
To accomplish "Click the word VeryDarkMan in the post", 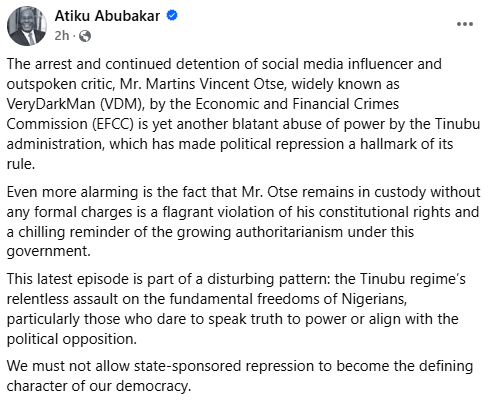I will (x=51, y=104).
